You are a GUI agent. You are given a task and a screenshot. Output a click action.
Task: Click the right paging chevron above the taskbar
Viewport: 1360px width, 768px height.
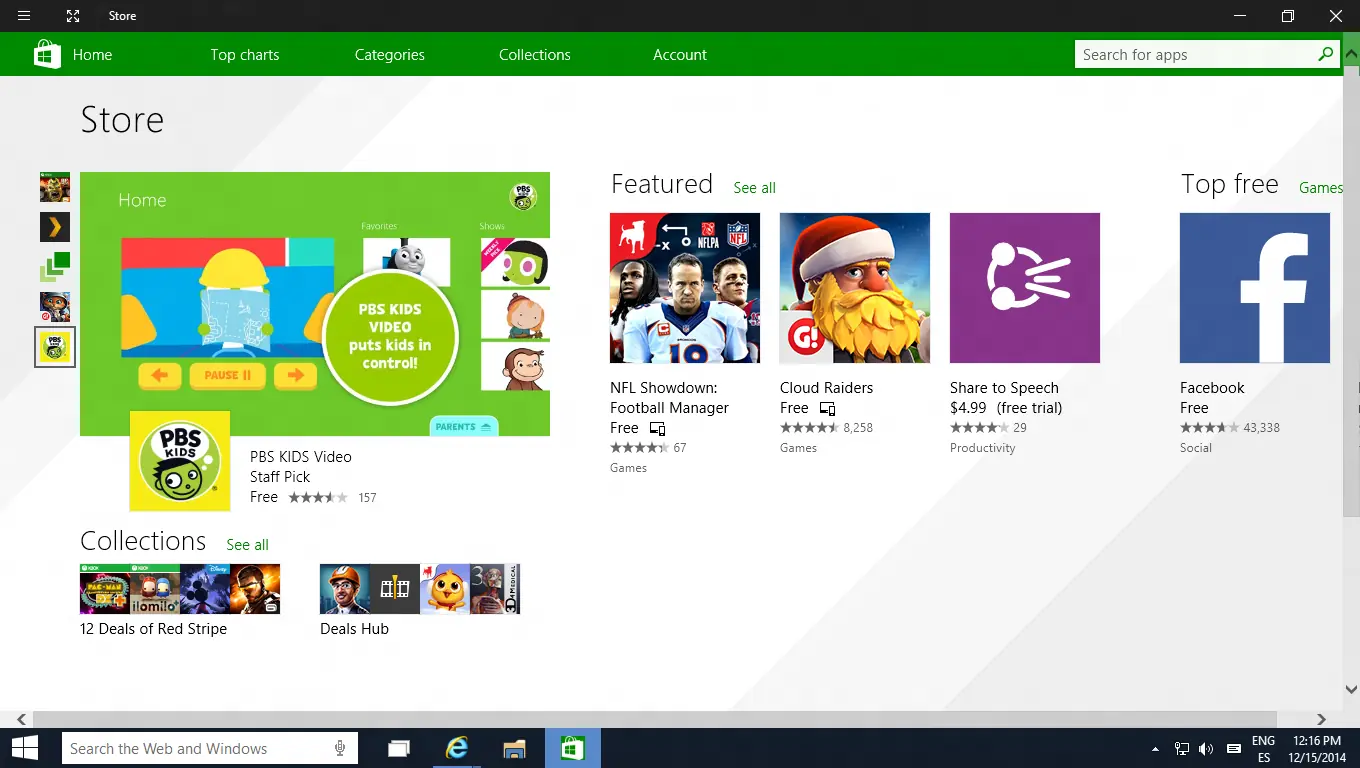pos(1321,718)
